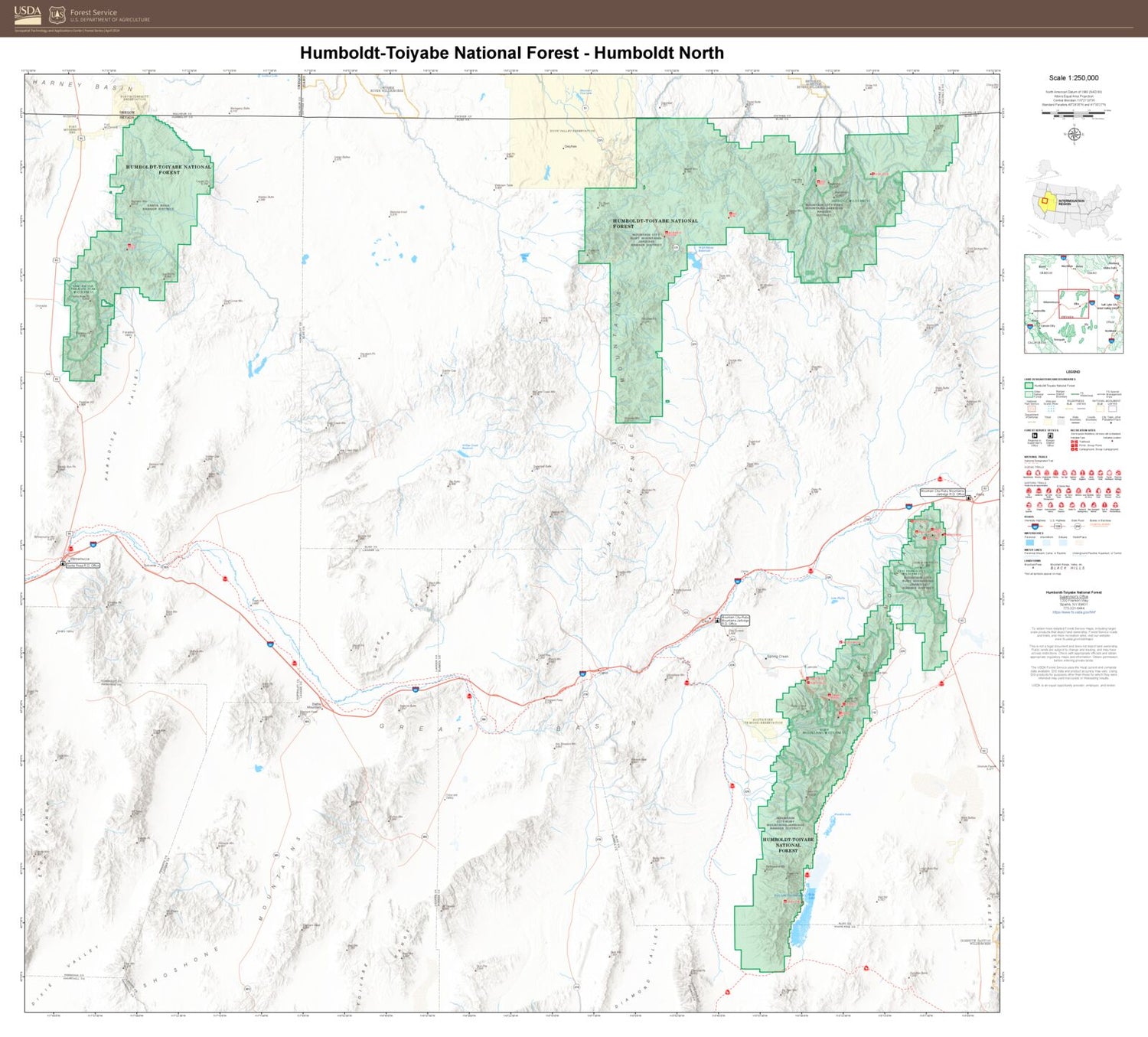Click the 'LEGEND' heading
Image resolution: width=1148 pixels, height=1037 pixels.
click(x=1073, y=372)
